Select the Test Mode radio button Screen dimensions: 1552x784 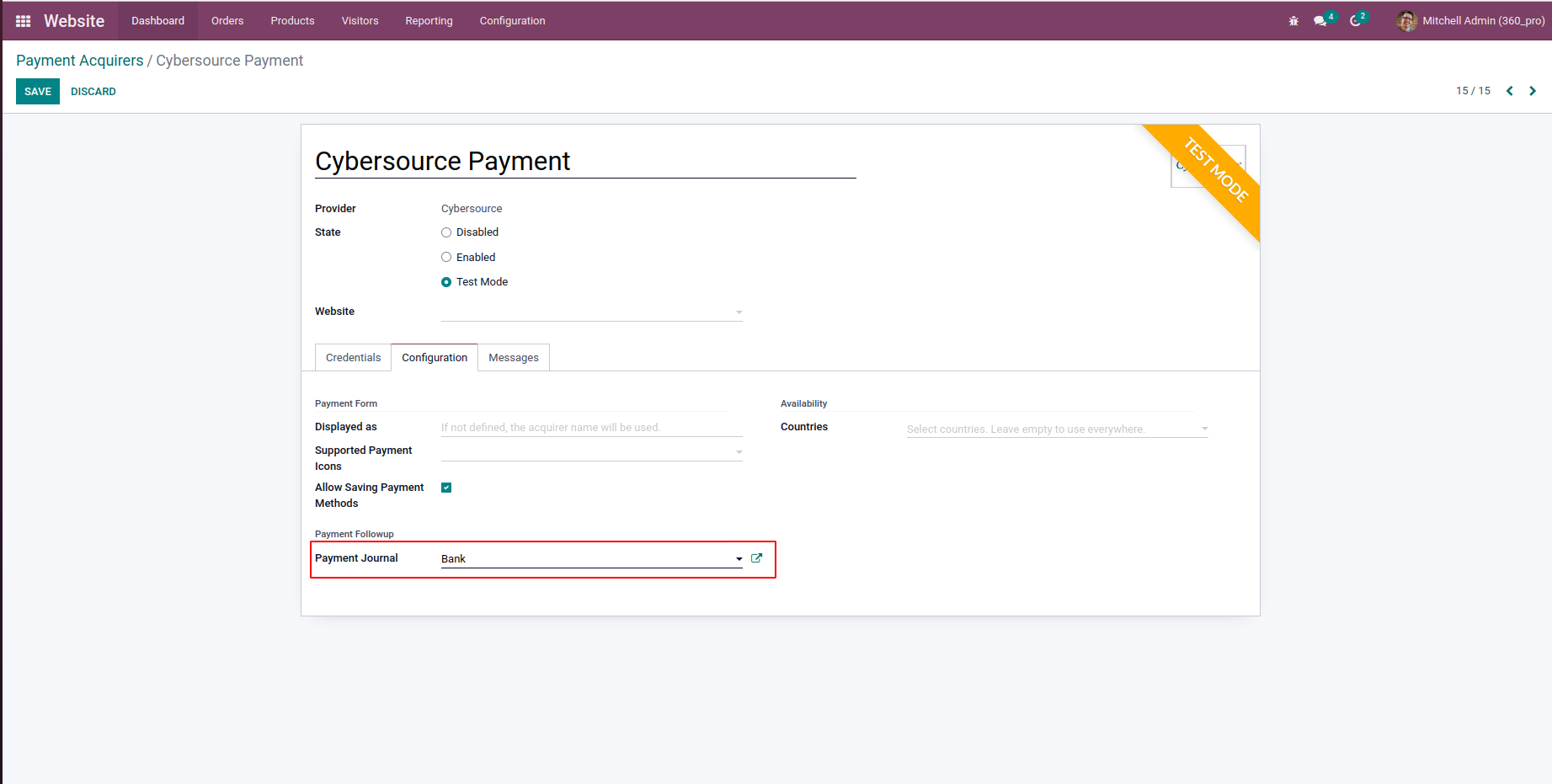pyautogui.click(x=446, y=282)
